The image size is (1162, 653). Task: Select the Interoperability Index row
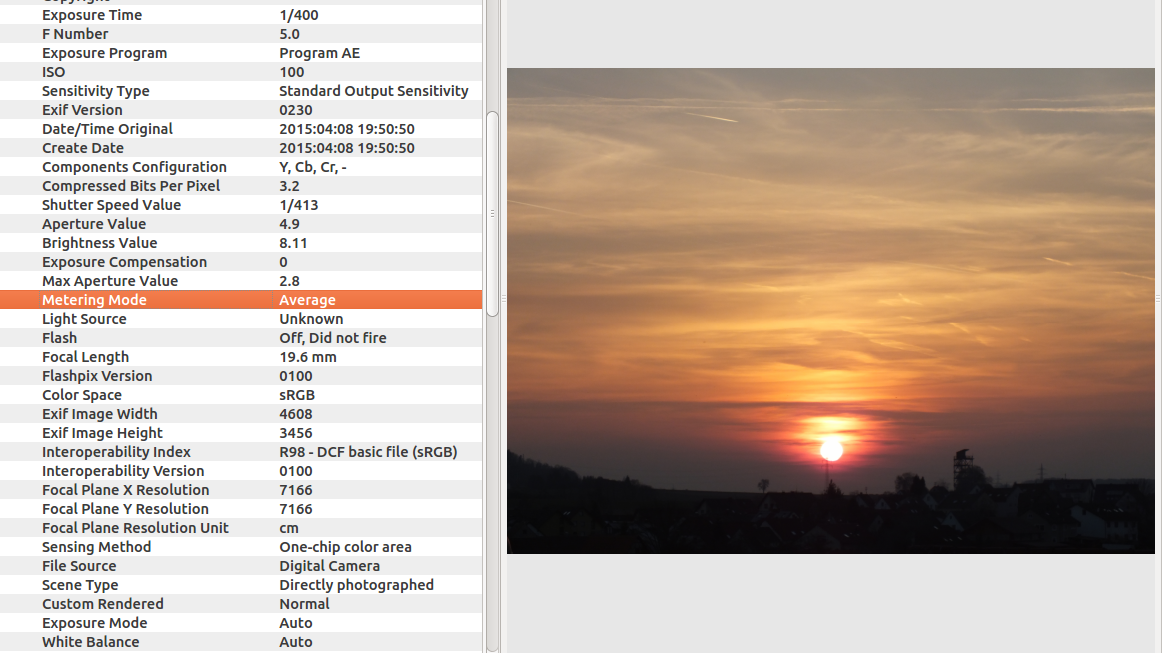tap(241, 451)
